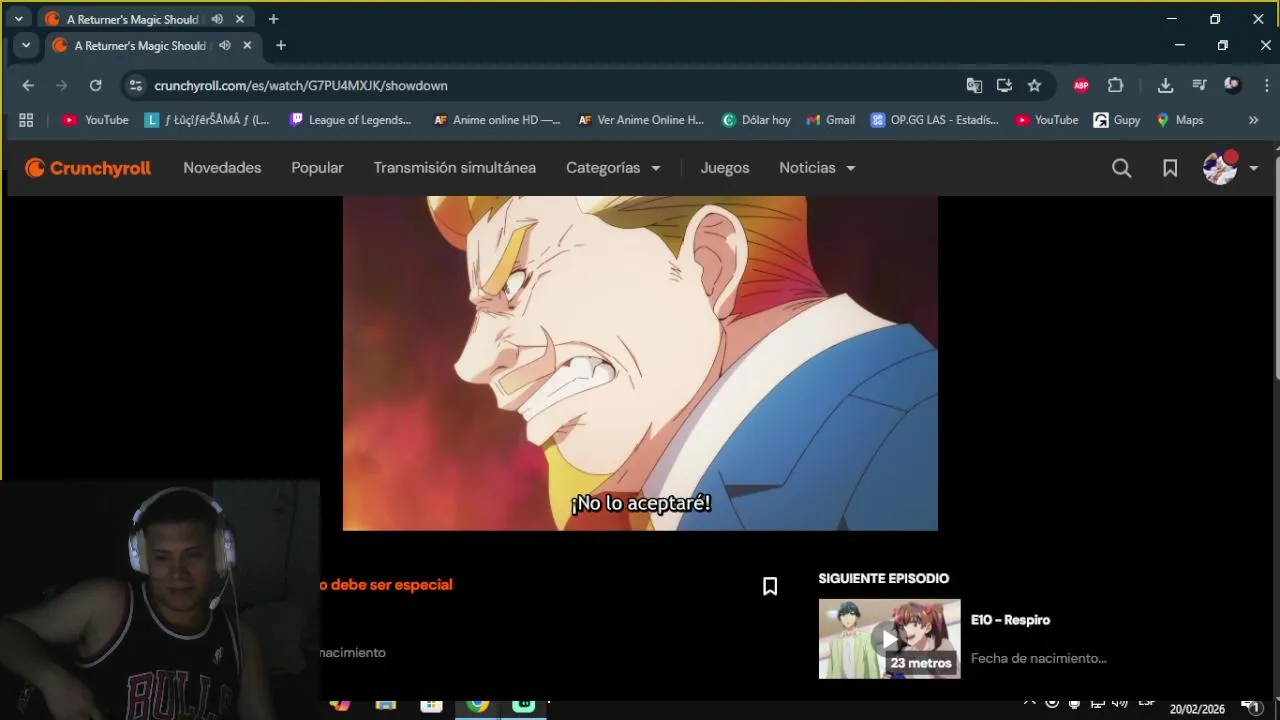Click the anime video player
The width and height of the screenshot is (1280, 720).
[640, 363]
